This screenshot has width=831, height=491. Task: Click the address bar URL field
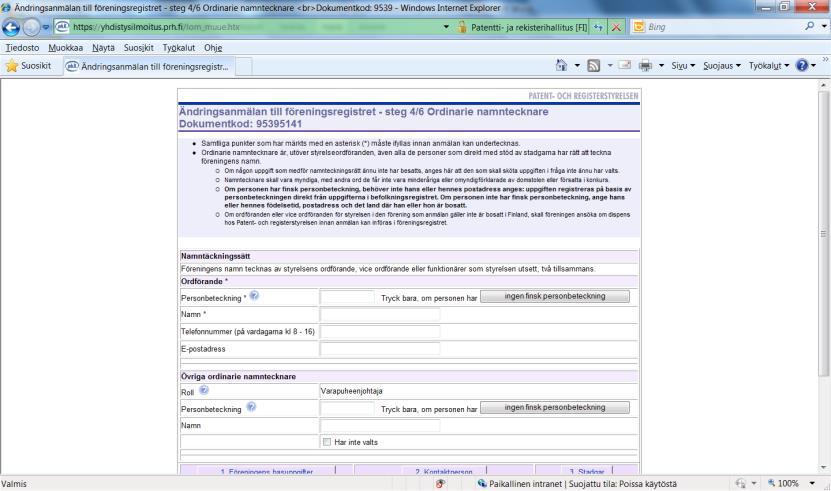point(254,27)
